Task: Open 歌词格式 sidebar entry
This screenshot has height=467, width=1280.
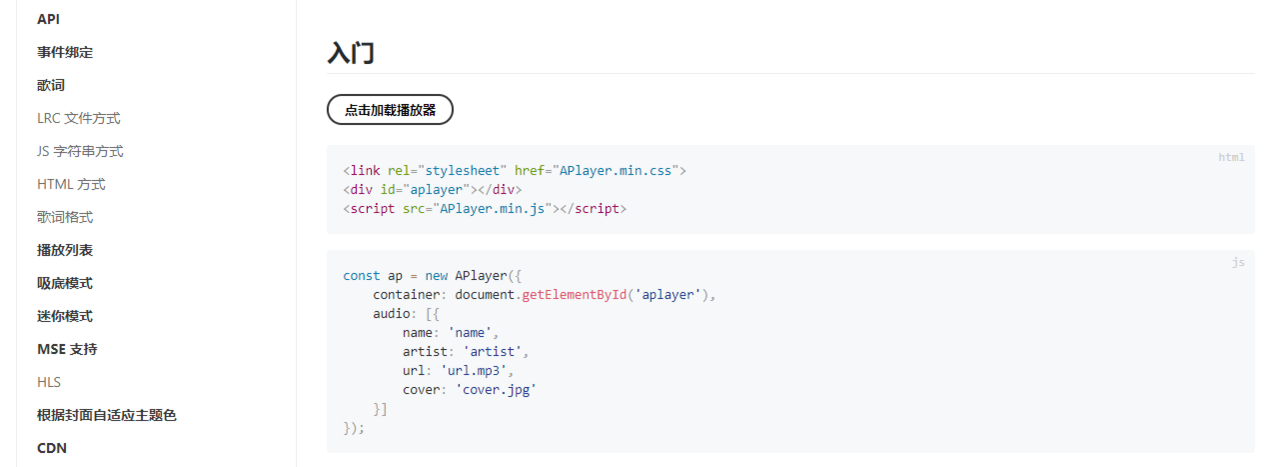Action: [x=65, y=217]
